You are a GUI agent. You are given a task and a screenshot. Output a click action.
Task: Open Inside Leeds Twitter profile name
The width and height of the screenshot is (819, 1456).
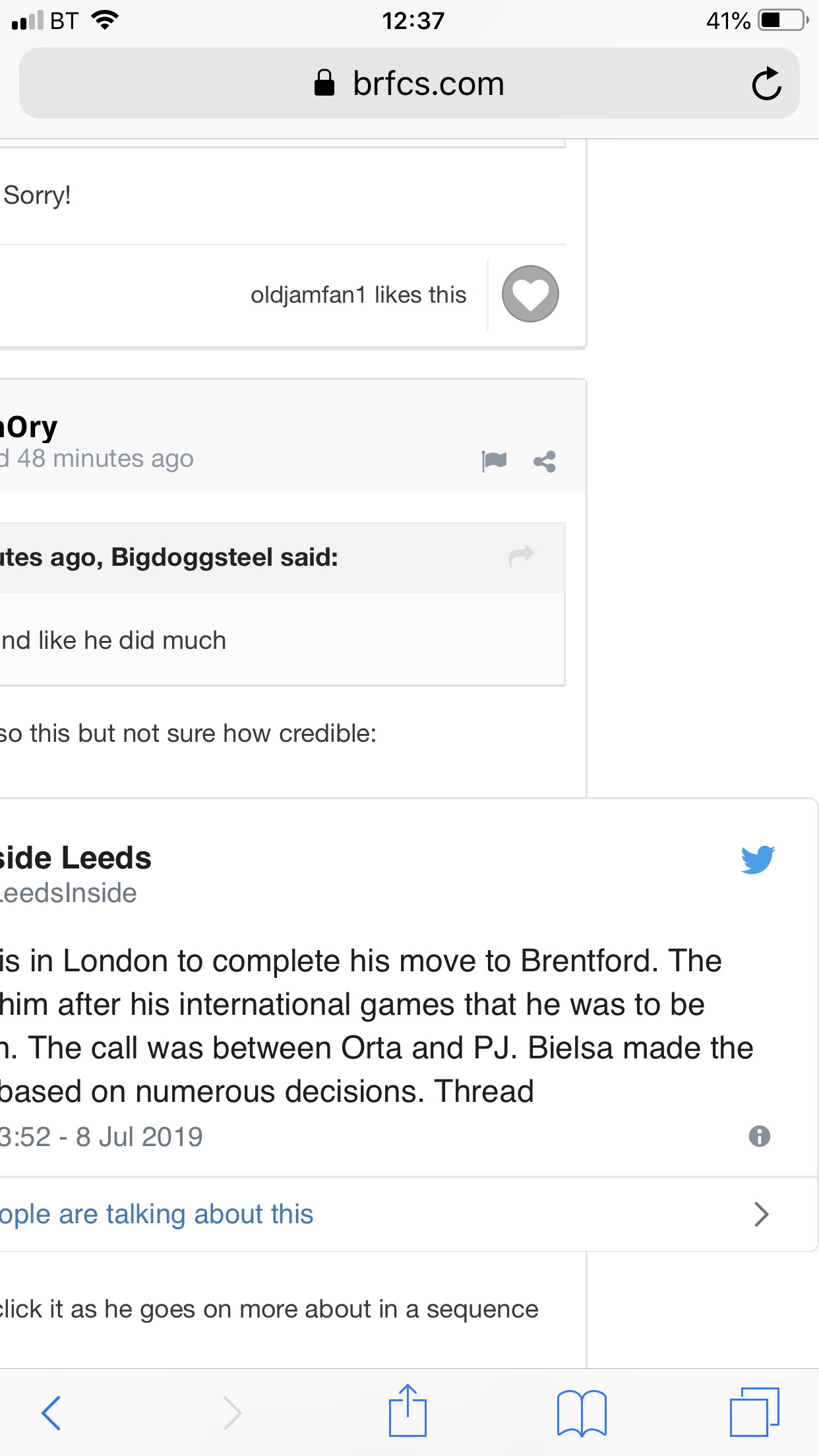click(x=75, y=858)
